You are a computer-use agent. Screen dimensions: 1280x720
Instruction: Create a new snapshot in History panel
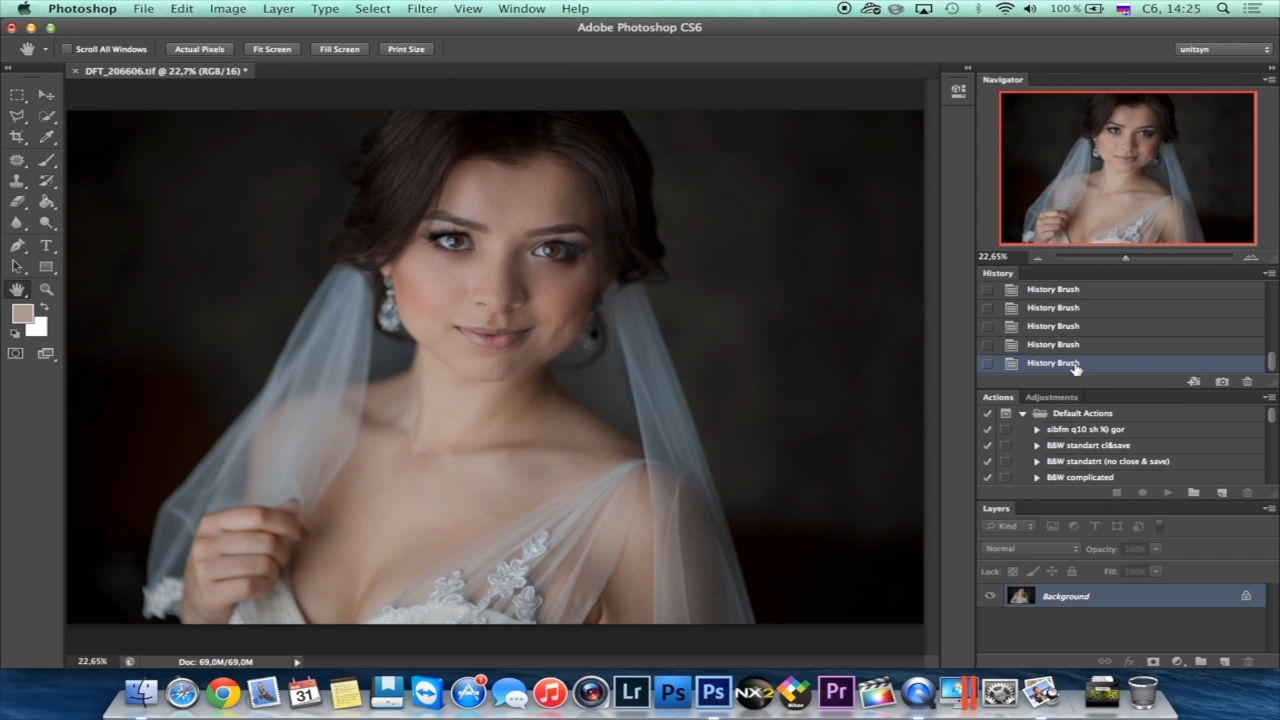click(1222, 382)
